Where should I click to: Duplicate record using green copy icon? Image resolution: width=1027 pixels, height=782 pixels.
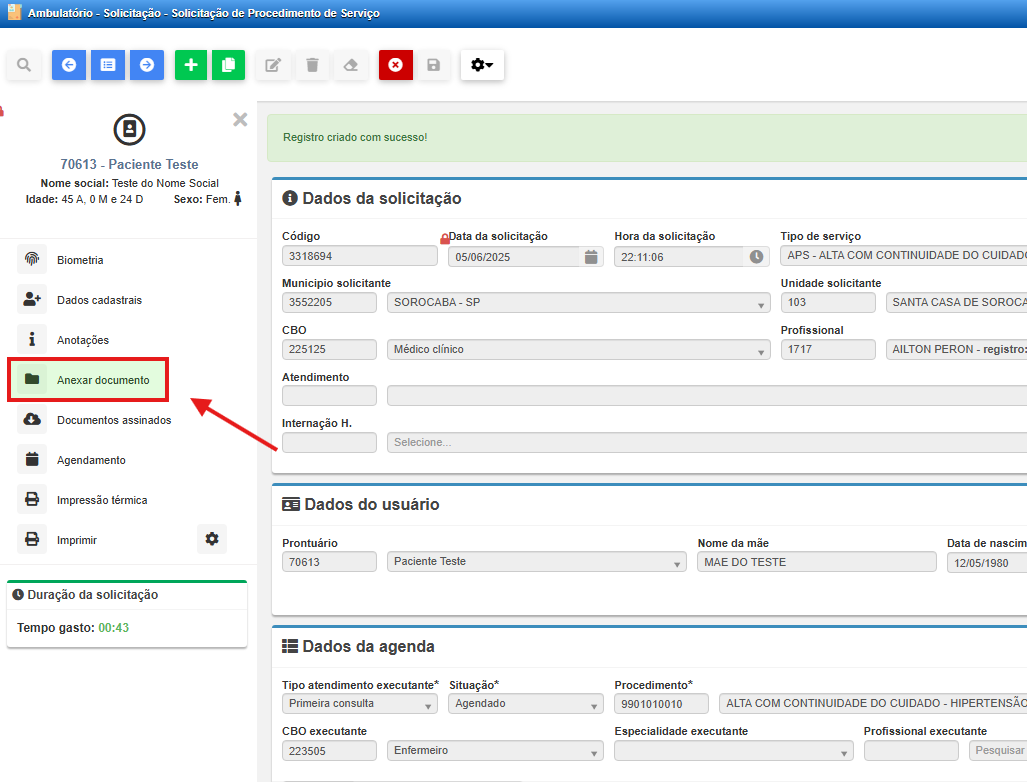[228, 65]
